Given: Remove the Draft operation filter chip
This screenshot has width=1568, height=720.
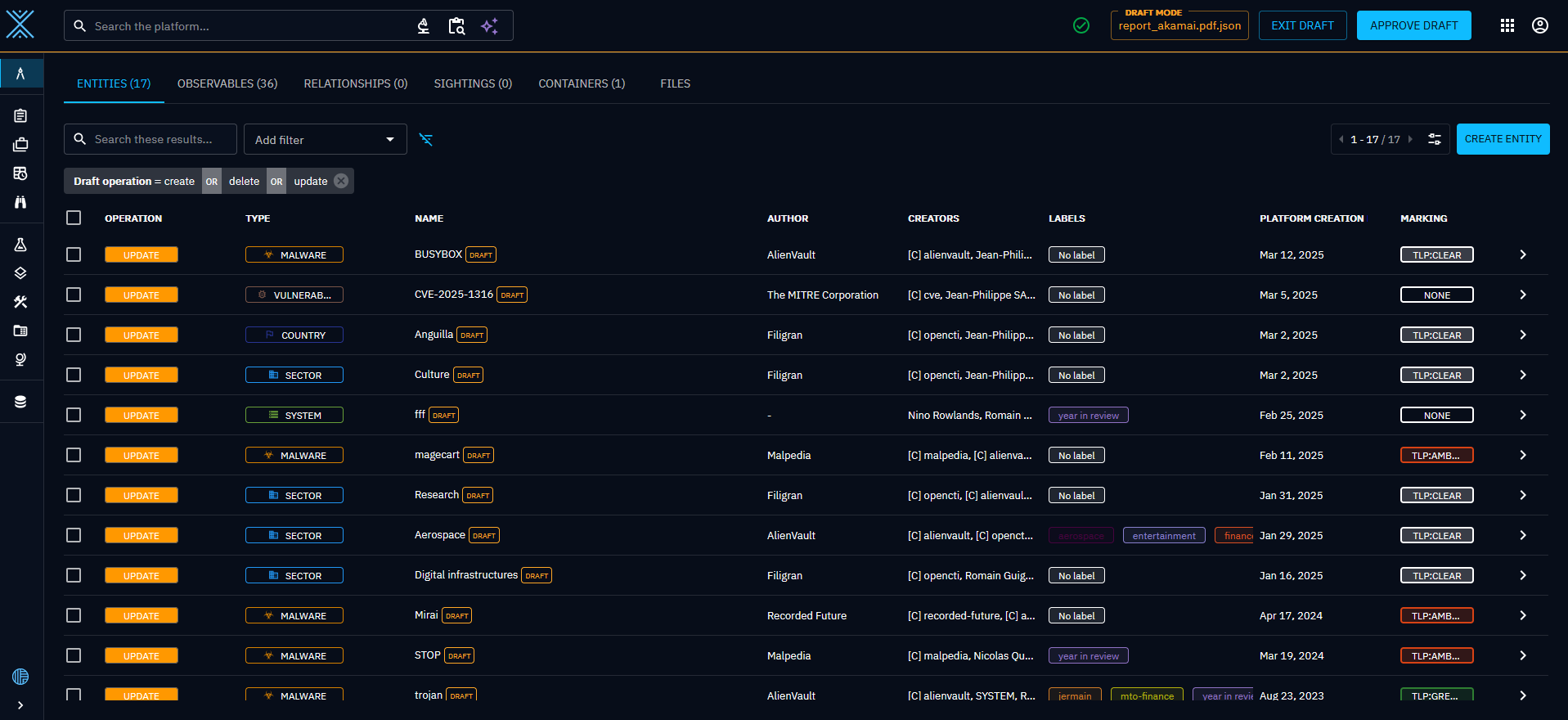Looking at the screenshot, I should [341, 181].
